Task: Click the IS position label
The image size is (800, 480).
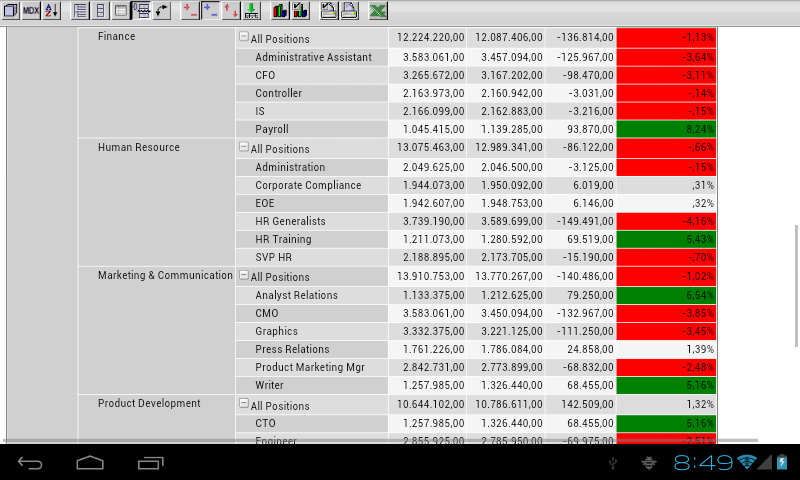Action: pos(260,111)
